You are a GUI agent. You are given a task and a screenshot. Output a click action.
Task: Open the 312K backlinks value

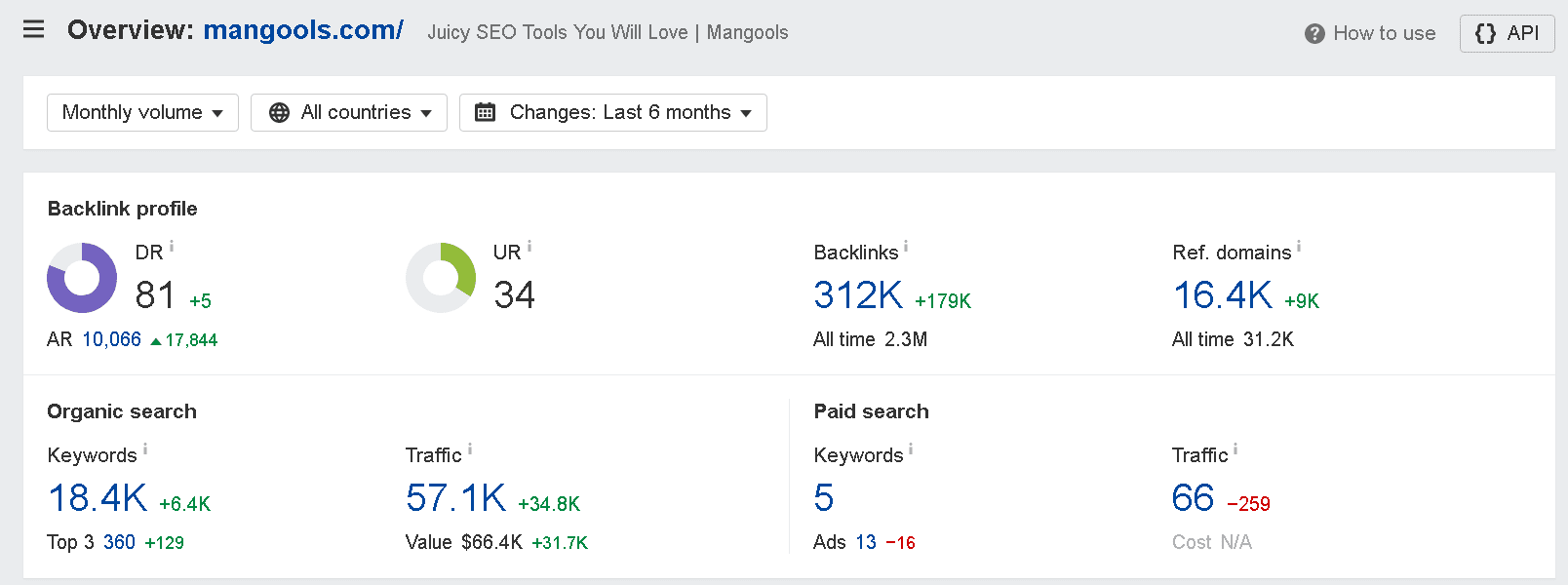coord(858,295)
